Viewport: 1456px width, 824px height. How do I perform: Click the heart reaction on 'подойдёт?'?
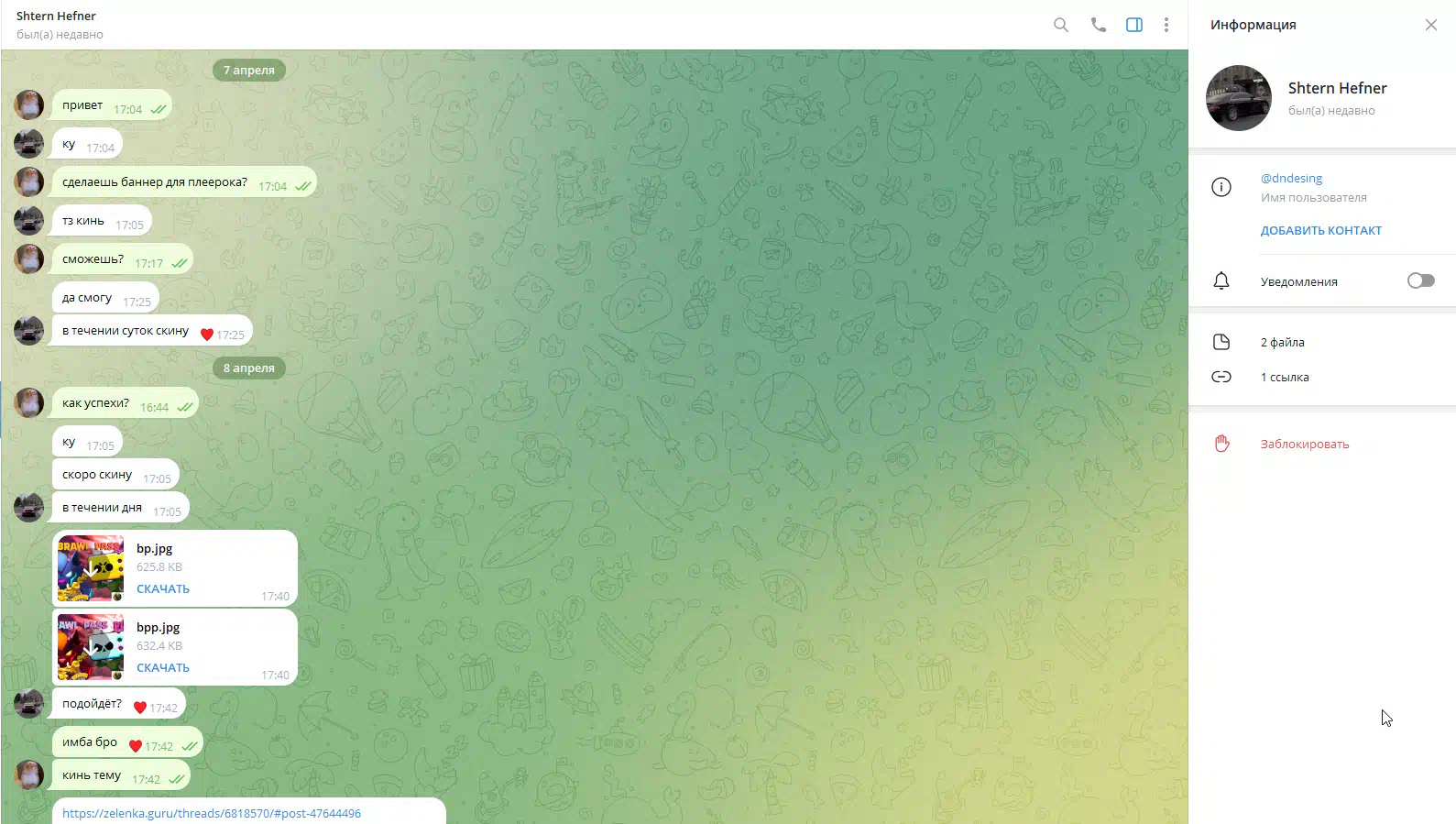[139, 708]
